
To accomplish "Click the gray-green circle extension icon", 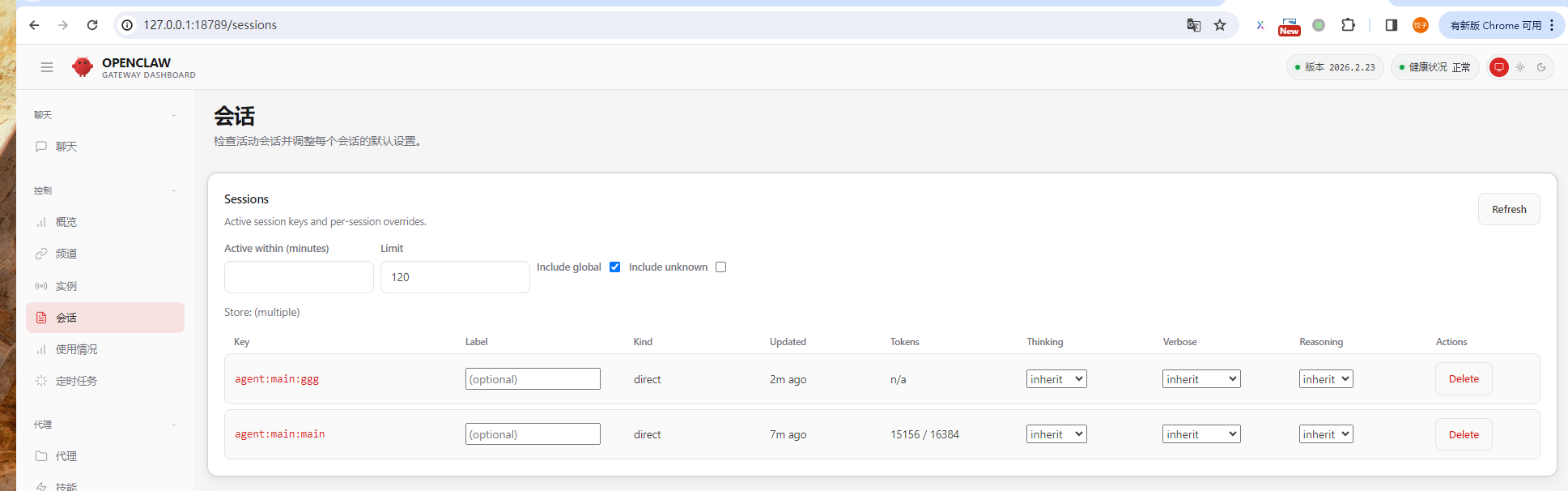I will (1319, 25).
